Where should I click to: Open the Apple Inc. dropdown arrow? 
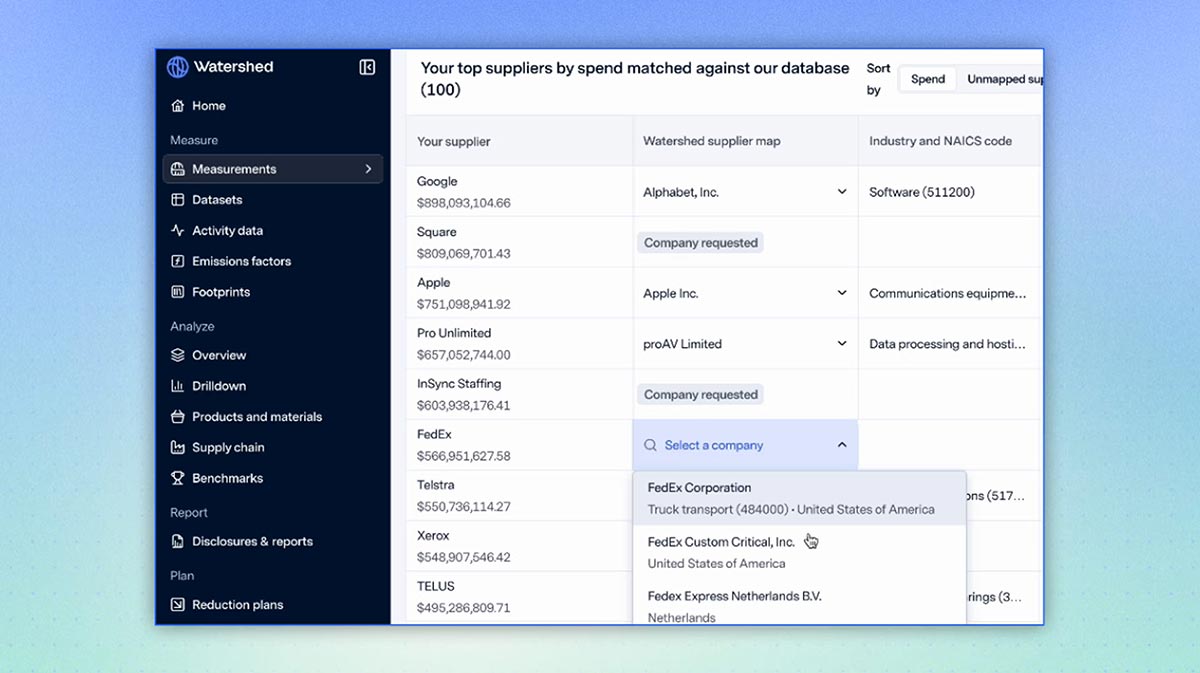[842, 293]
